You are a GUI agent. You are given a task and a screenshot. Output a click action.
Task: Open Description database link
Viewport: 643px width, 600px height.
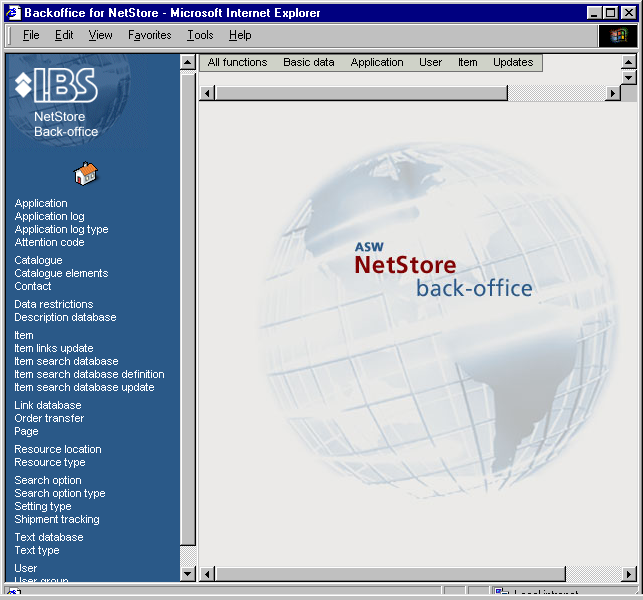click(x=65, y=317)
